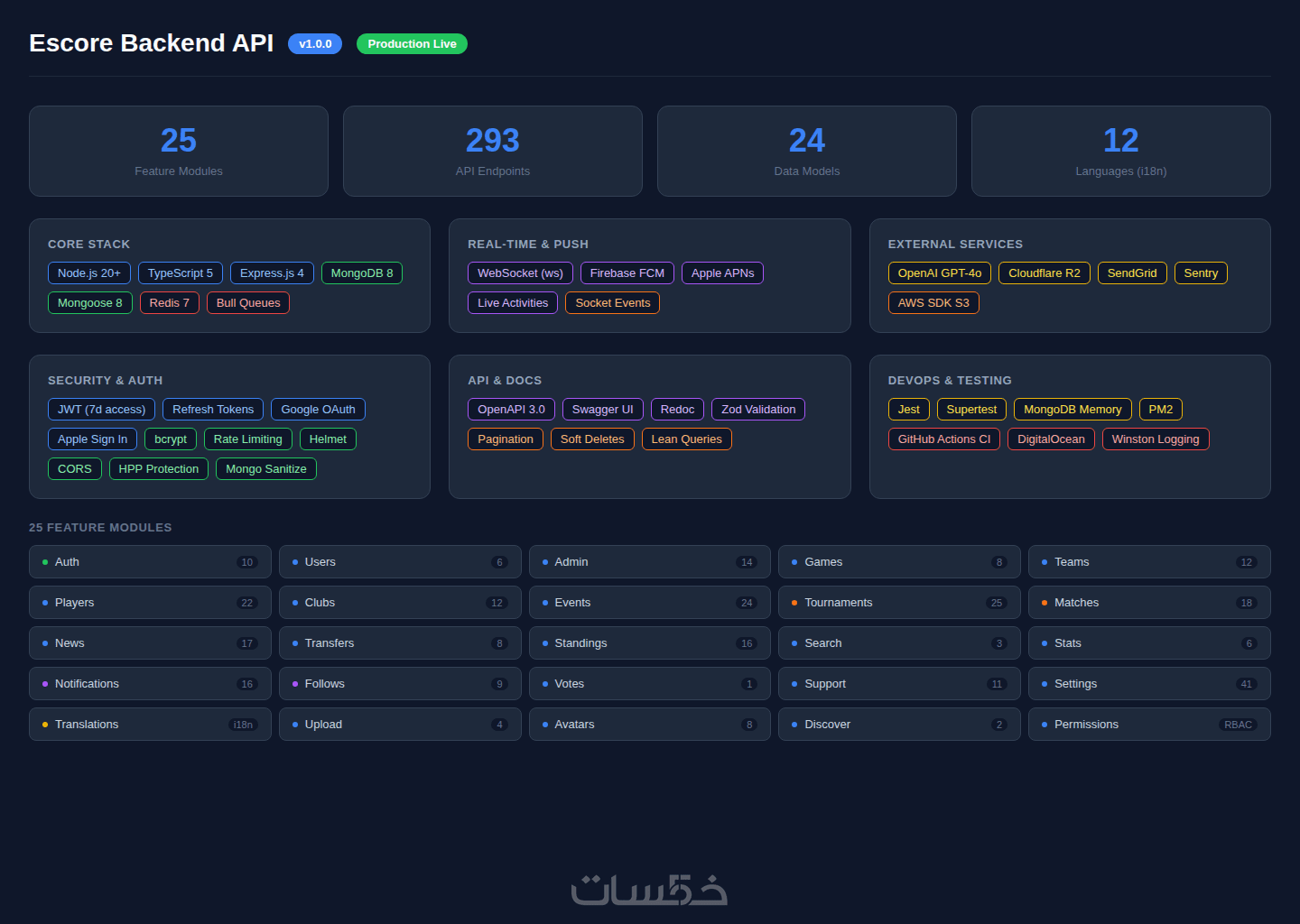Click the Node.js 20+ tag

(89, 273)
